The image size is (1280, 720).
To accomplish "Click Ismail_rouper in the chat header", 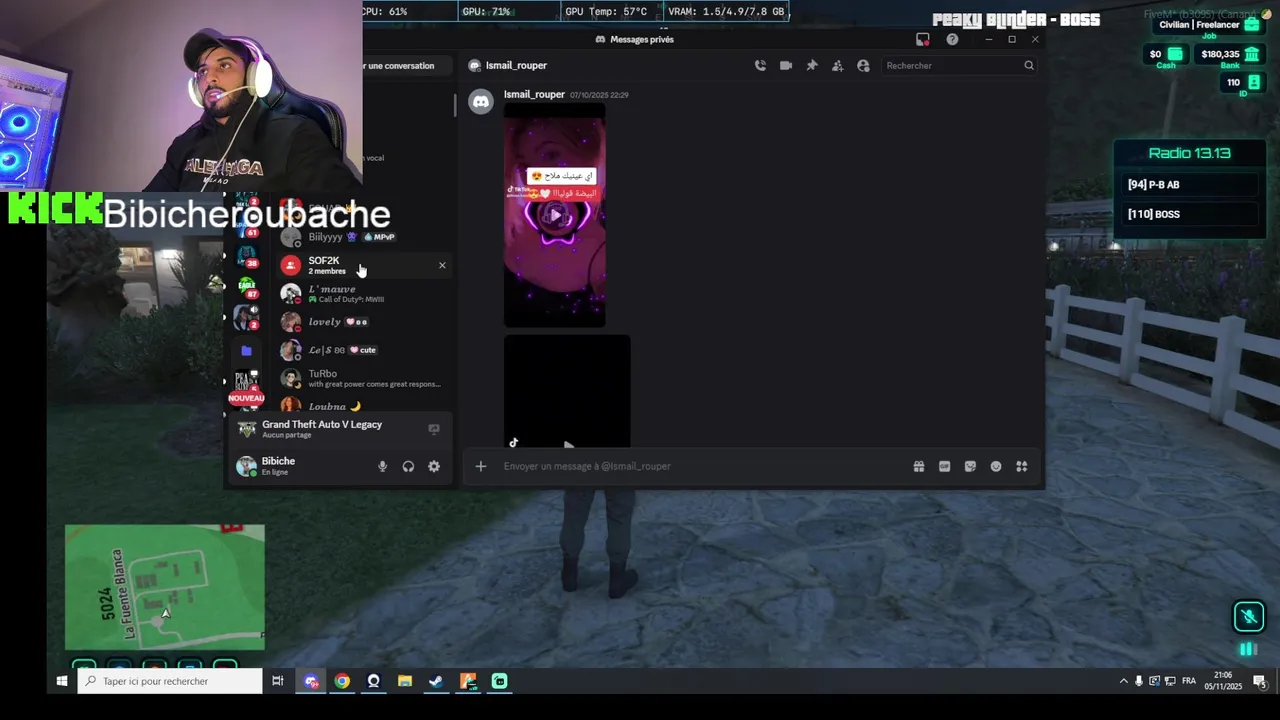I will (x=516, y=65).
